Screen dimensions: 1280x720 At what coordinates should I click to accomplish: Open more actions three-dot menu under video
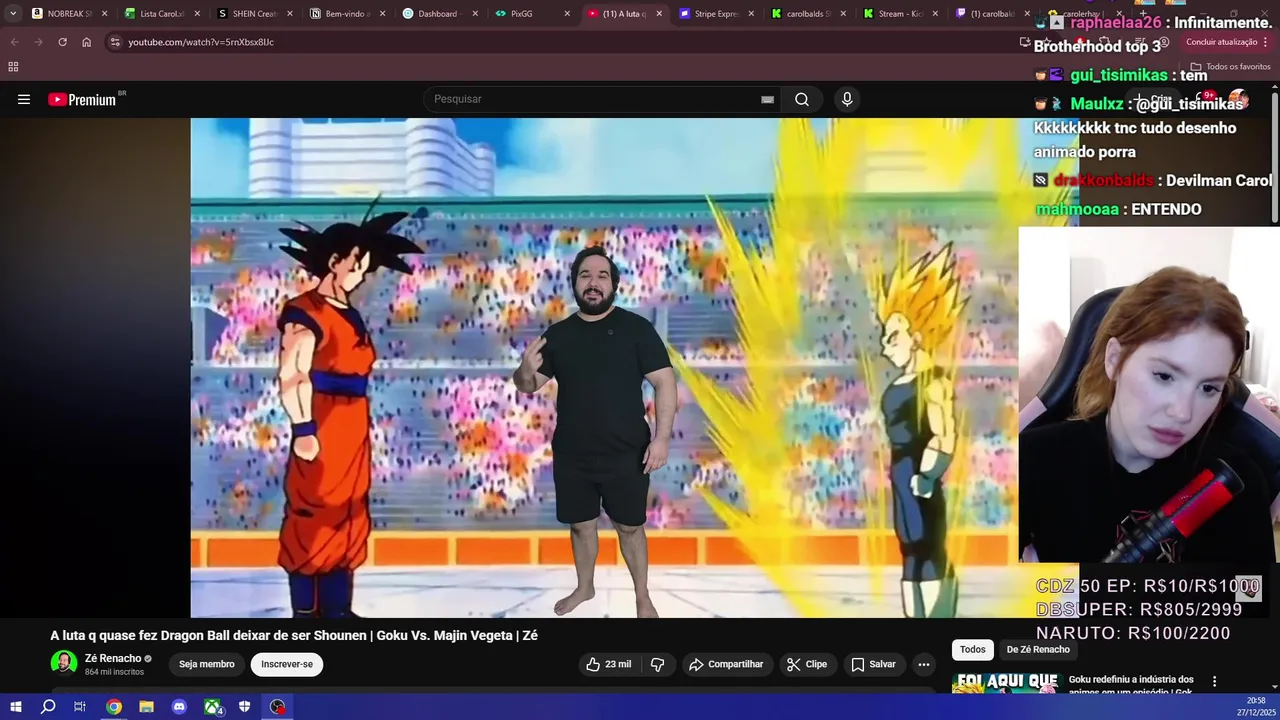[x=924, y=664]
